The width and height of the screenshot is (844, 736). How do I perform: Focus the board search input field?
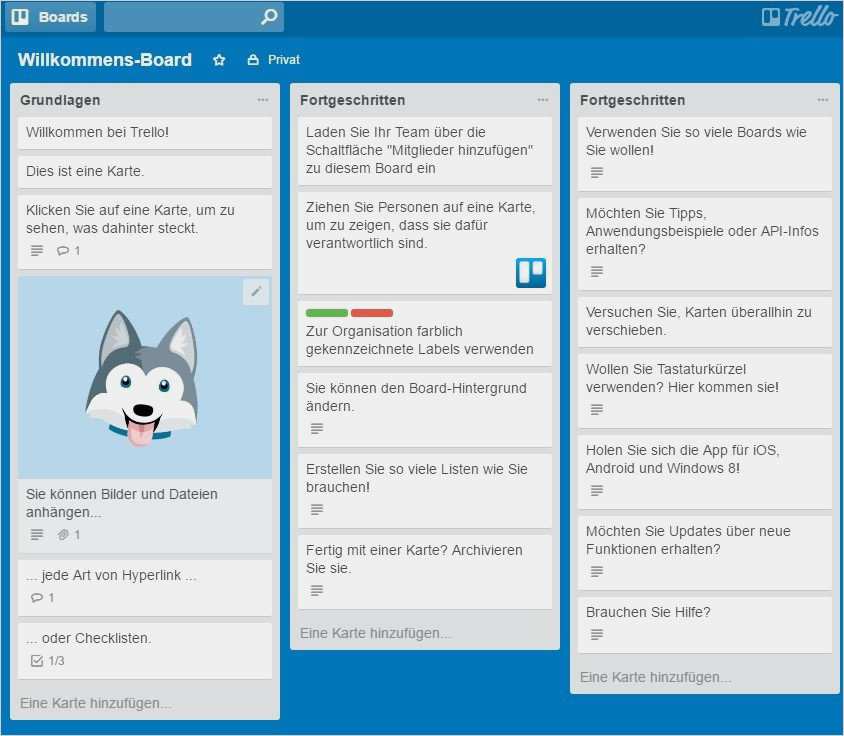coord(194,17)
